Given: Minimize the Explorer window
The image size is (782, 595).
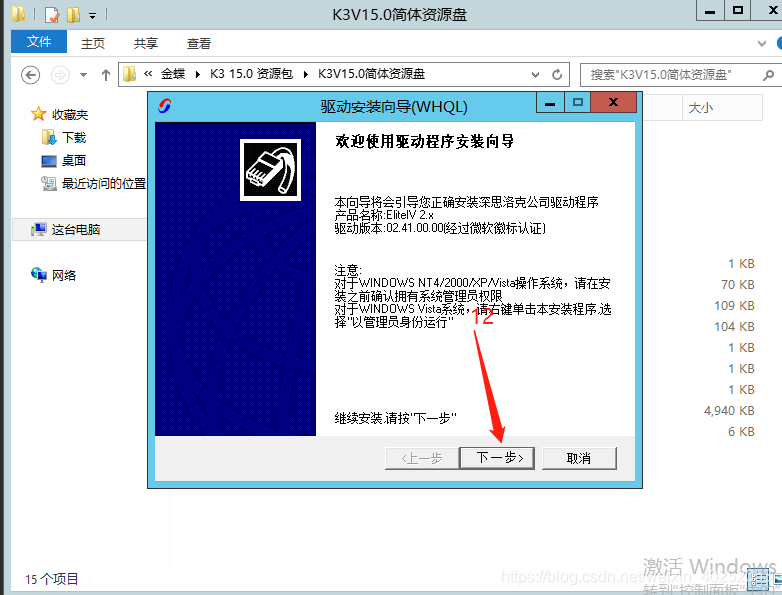Looking at the screenshot, I should coord(710,11).
